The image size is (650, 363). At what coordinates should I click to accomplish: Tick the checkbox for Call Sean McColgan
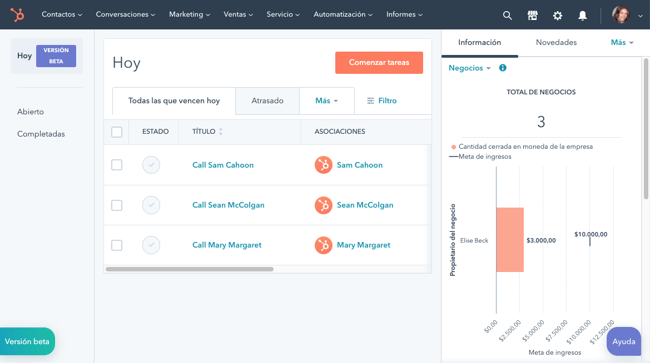point(116,205)
